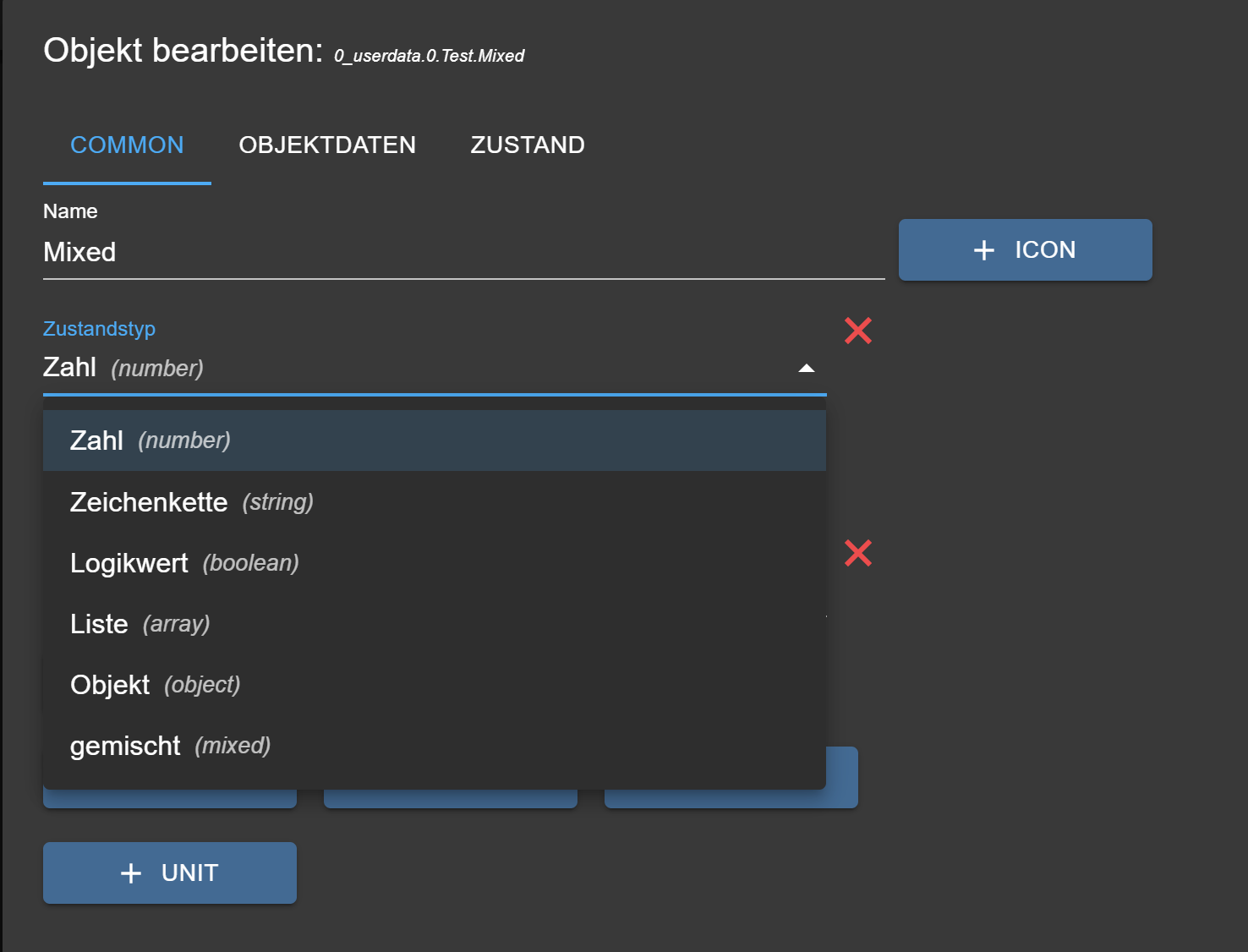
Task: Click the lower red X delete icon
Action: point(858,553)
